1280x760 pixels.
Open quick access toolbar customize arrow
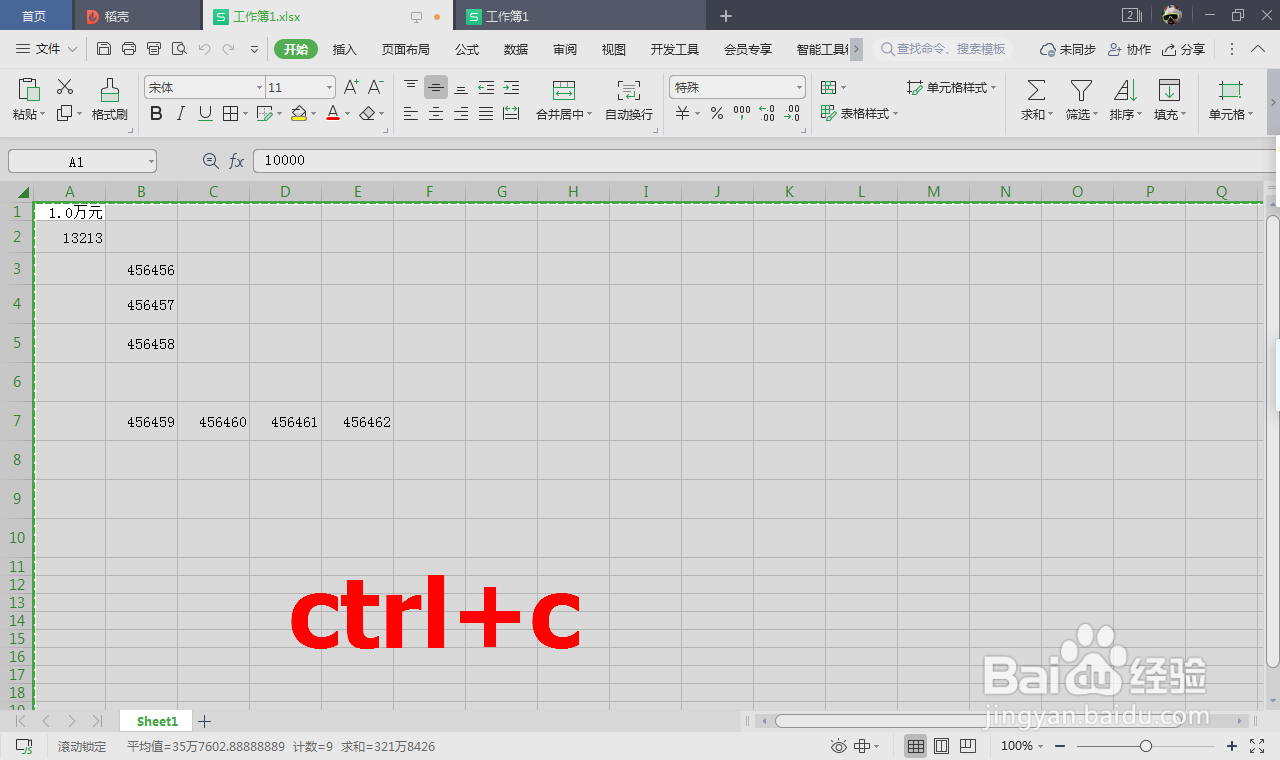254,49
